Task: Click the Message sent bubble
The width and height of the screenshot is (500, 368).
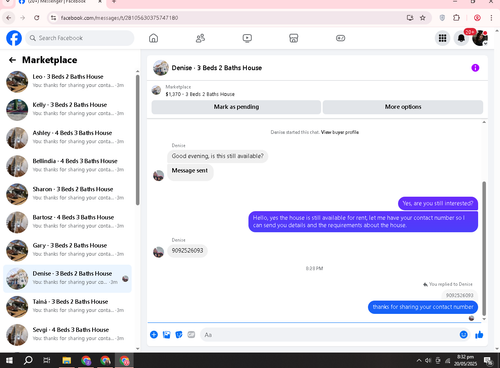Action: pos(190,172)
